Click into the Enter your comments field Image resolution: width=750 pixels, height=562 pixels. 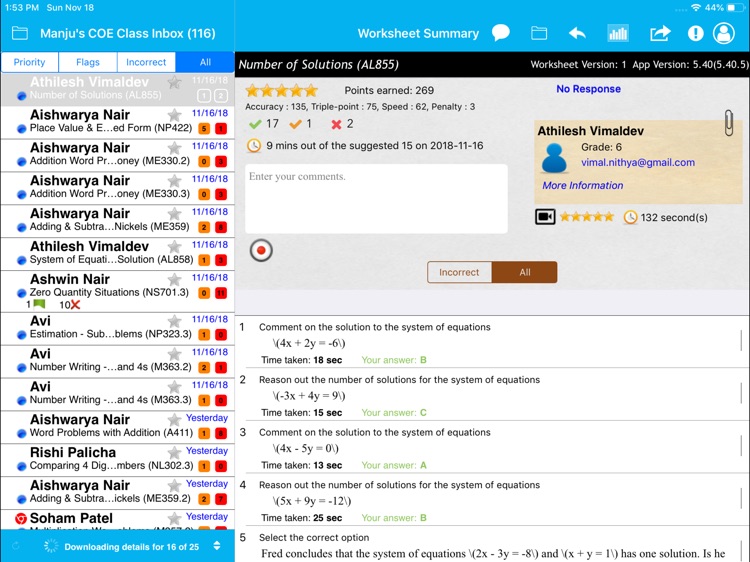pos(376,199)
